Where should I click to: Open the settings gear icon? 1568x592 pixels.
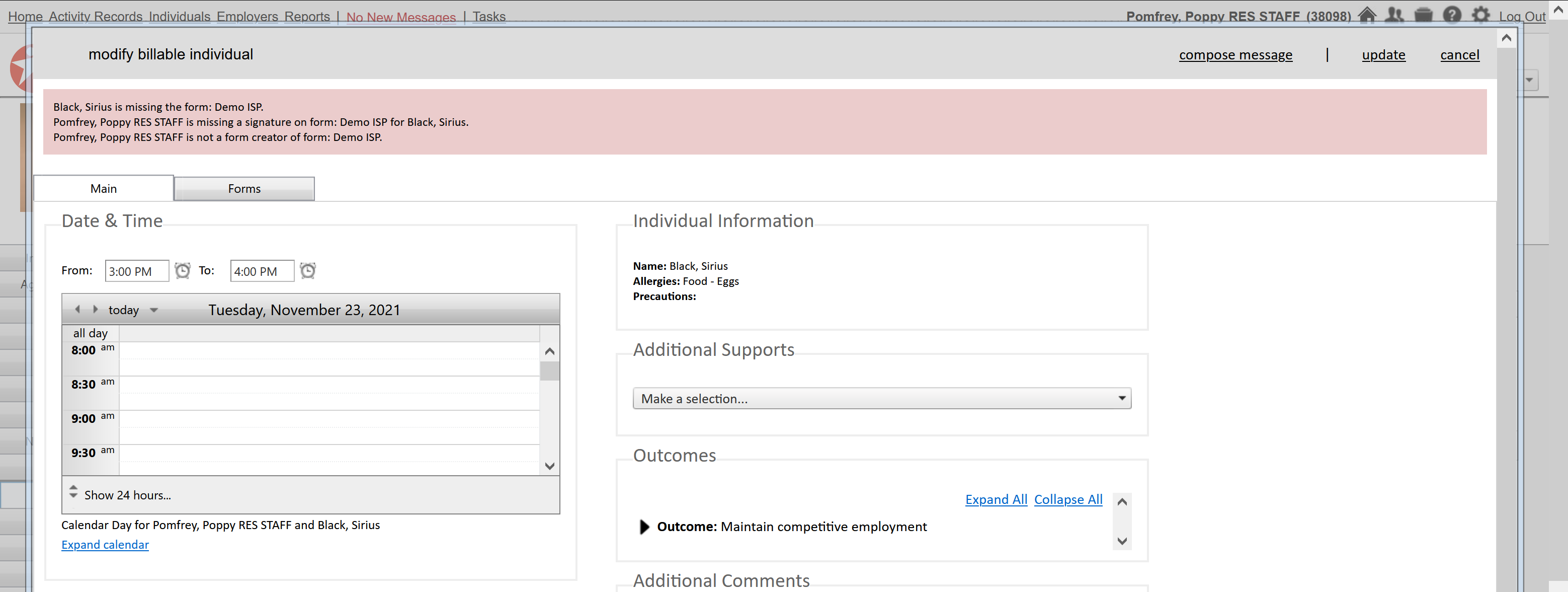coord(1480,15)
